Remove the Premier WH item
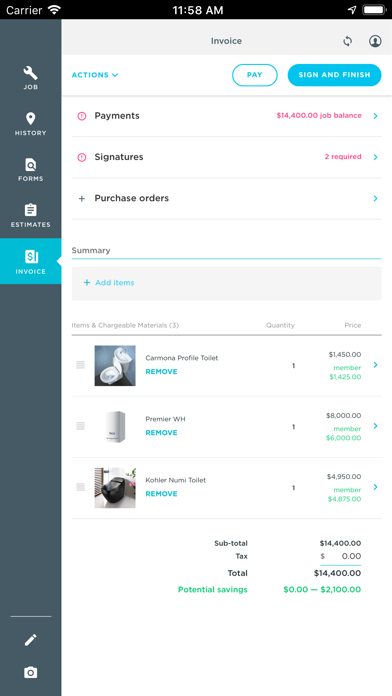The image size is (392, 696). click(x=162, y=433)
